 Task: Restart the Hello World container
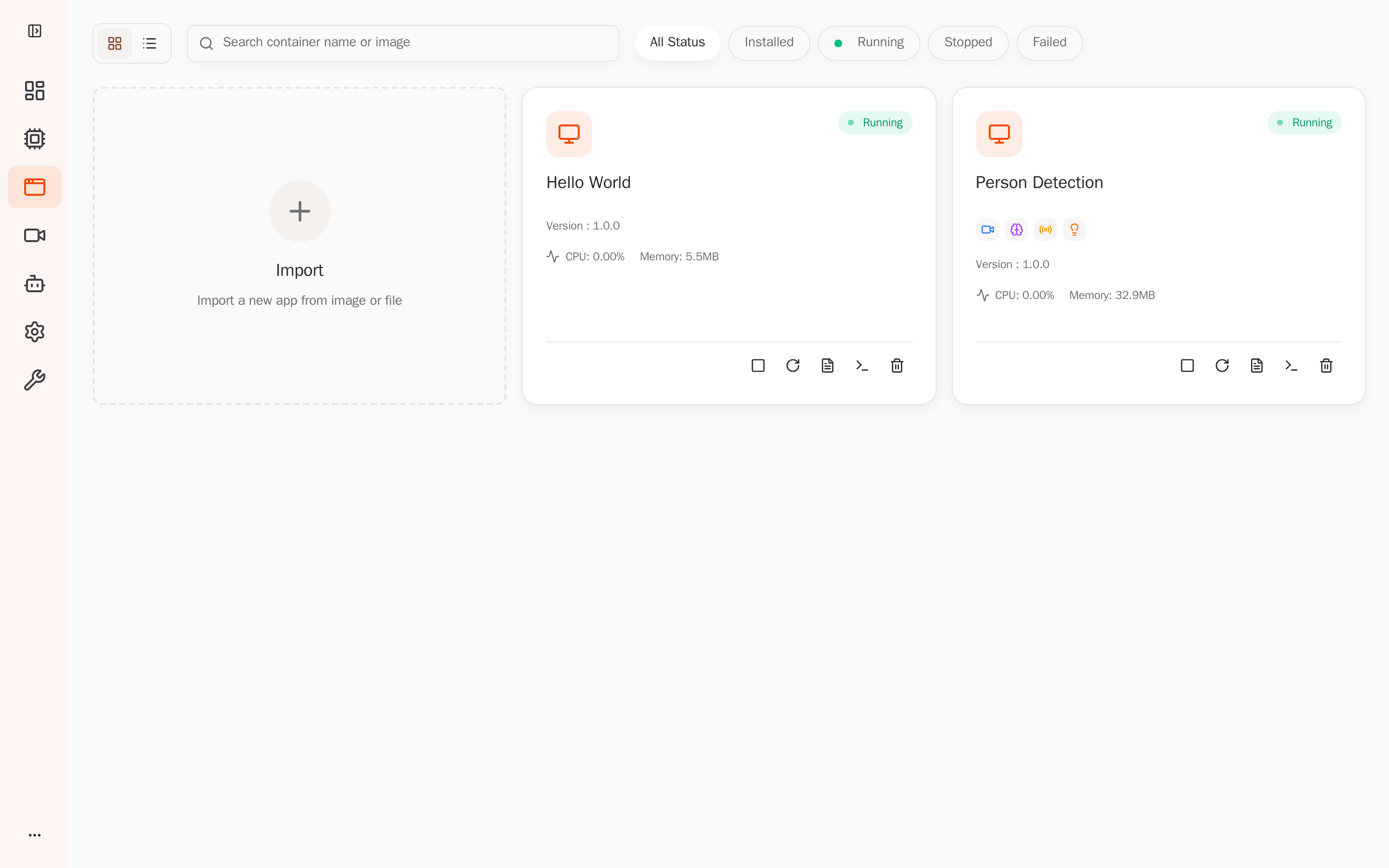pos(793,366)
